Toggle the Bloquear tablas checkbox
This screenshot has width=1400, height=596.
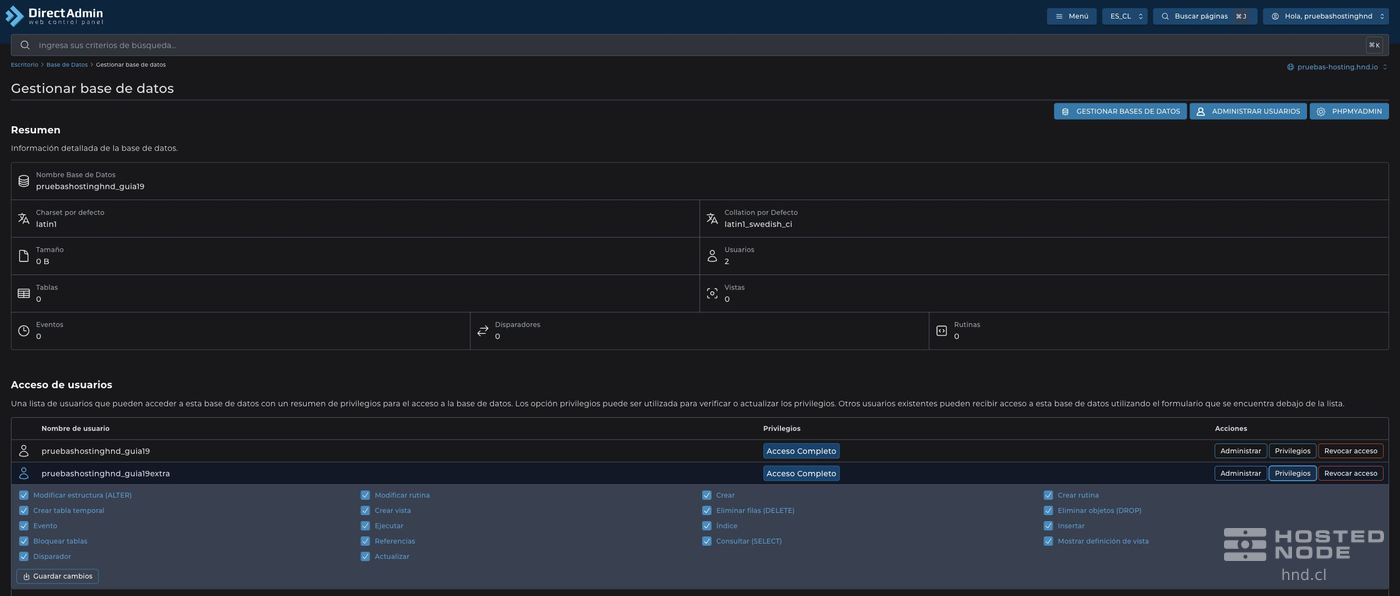coord(24,541)
